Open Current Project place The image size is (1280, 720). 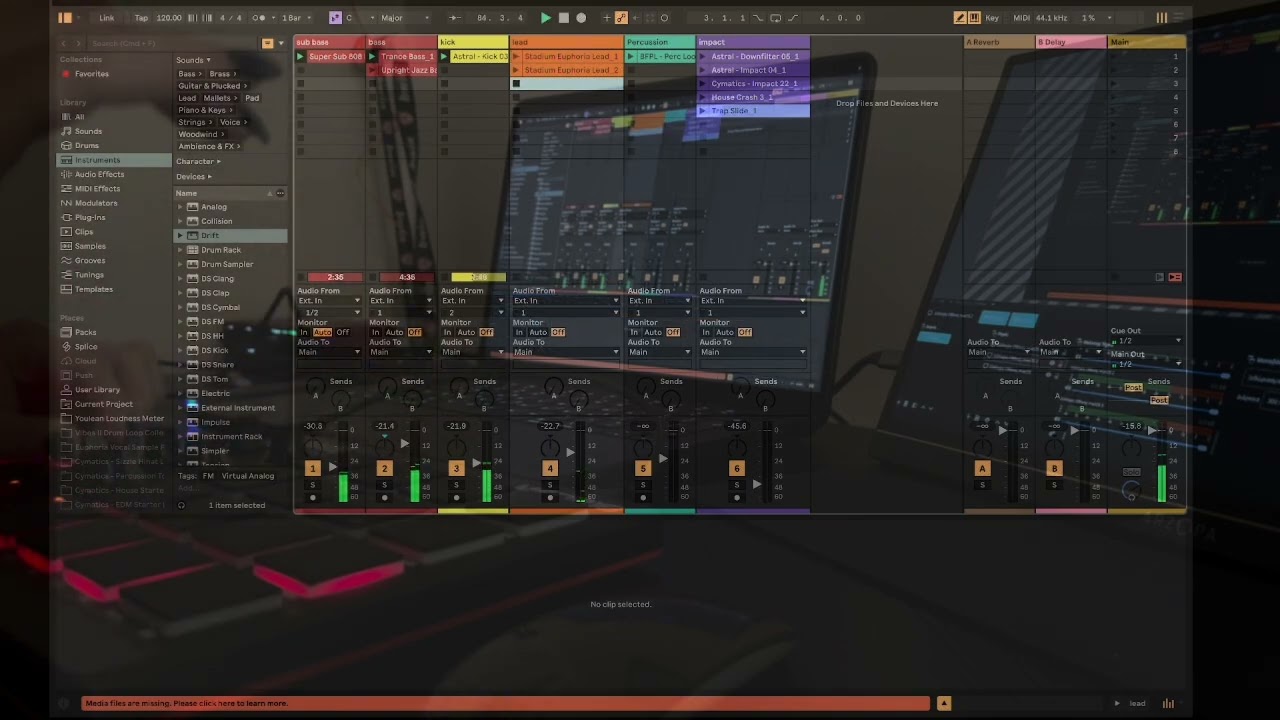(x=103, y=404)
